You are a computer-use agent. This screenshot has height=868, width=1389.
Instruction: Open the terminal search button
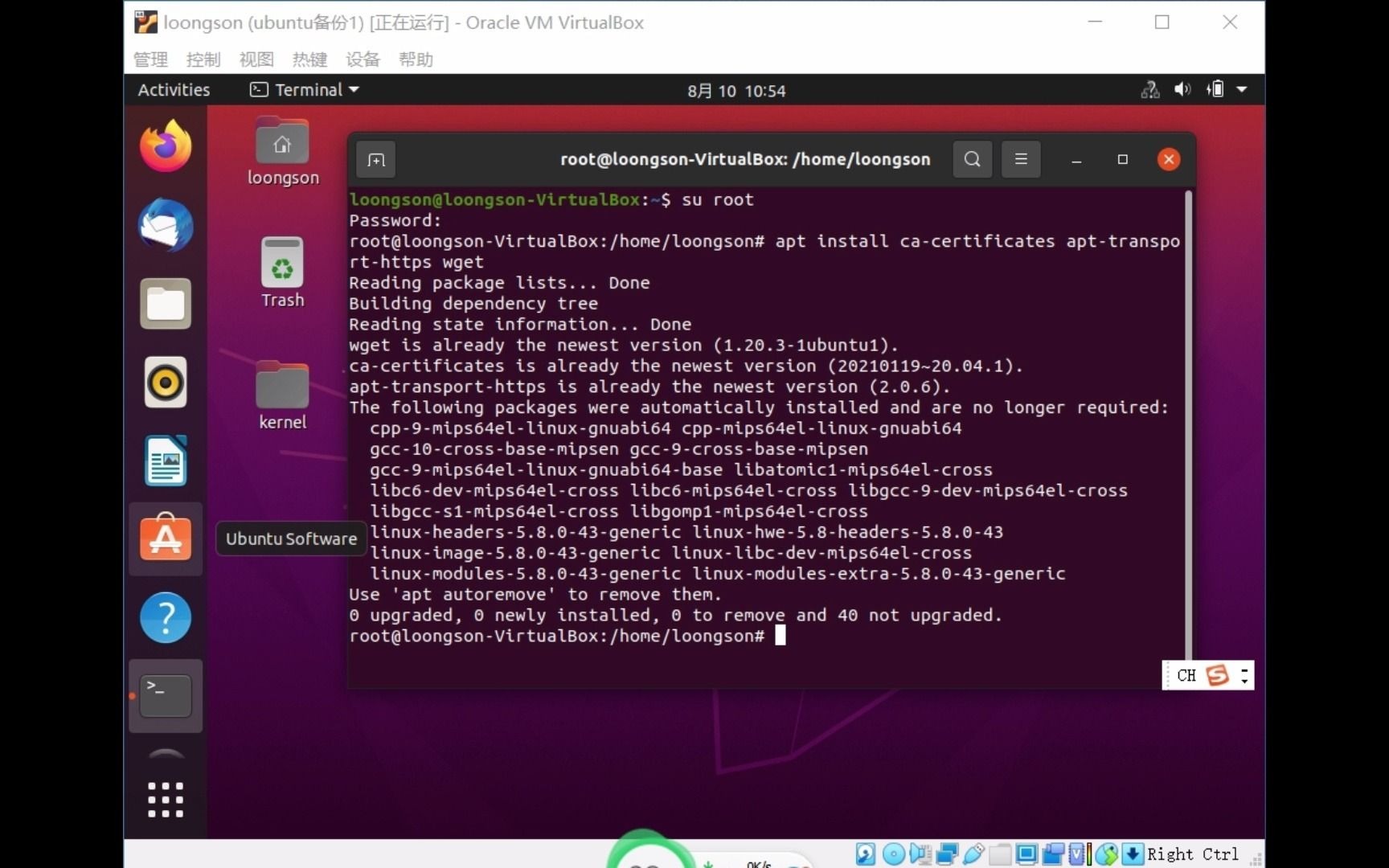(972, 159)
